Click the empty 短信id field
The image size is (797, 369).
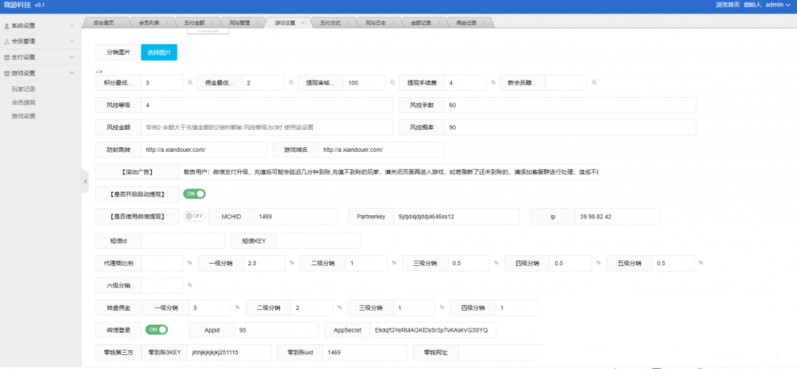183,240
